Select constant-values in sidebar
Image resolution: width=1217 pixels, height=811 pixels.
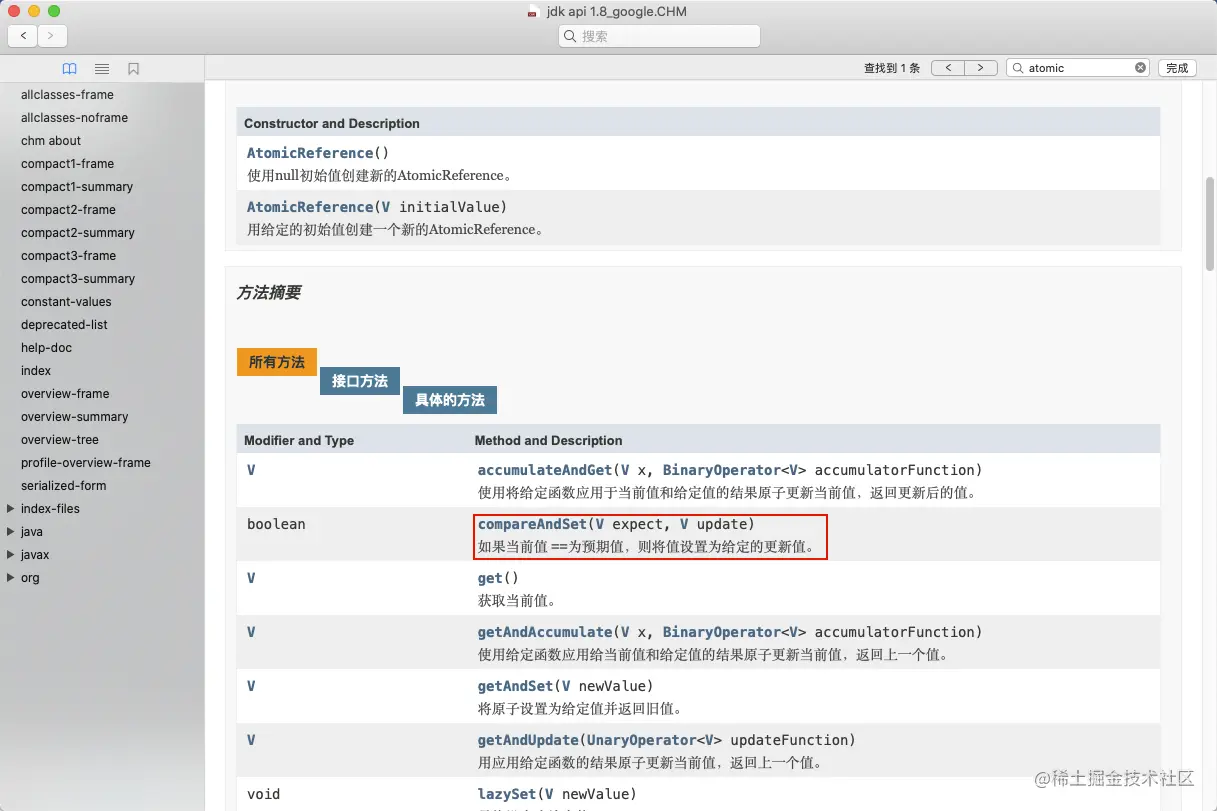coord(66,302)
